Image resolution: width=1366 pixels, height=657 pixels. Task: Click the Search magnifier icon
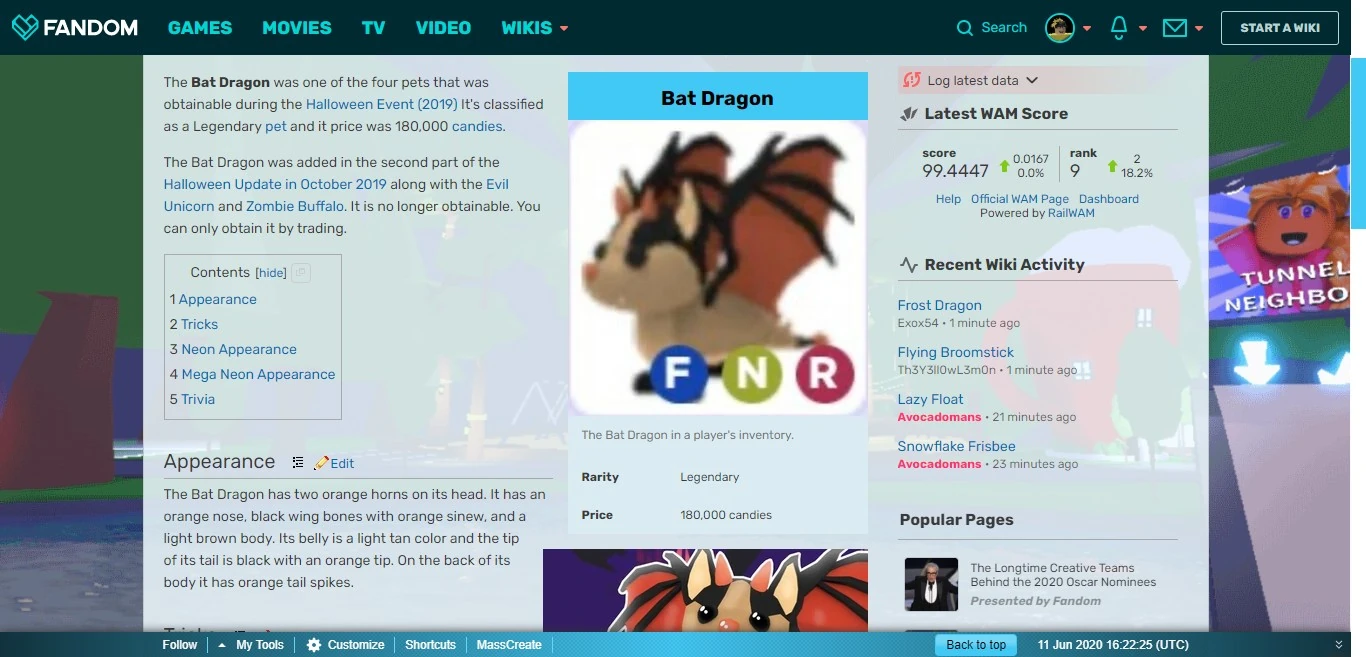click(964, 28)
